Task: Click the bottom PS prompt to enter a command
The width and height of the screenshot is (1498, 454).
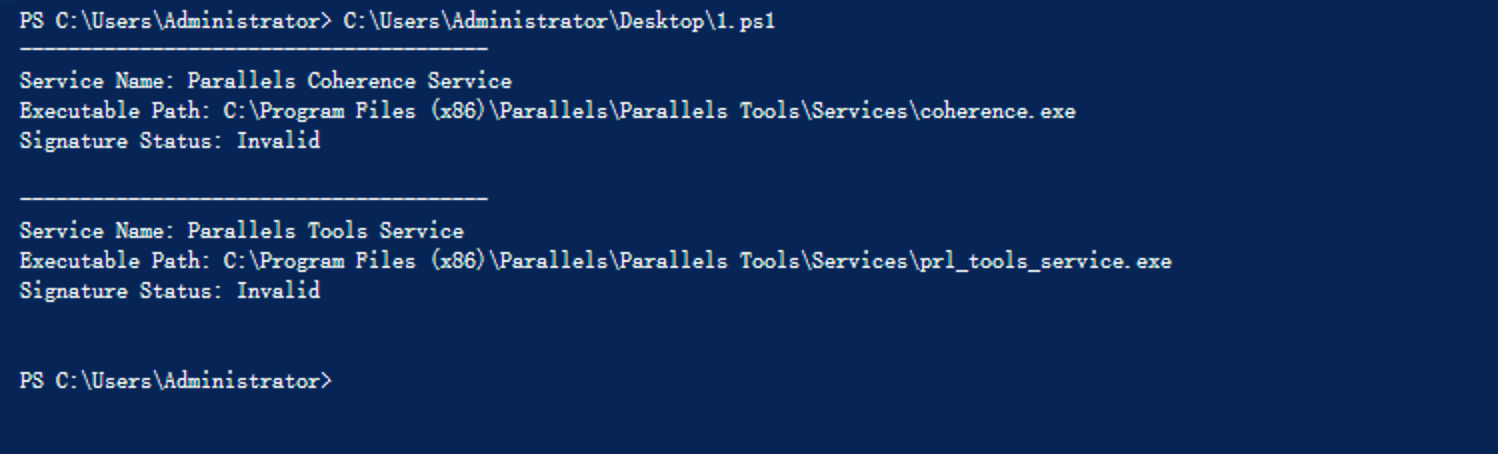Action: tap(175, 381)
